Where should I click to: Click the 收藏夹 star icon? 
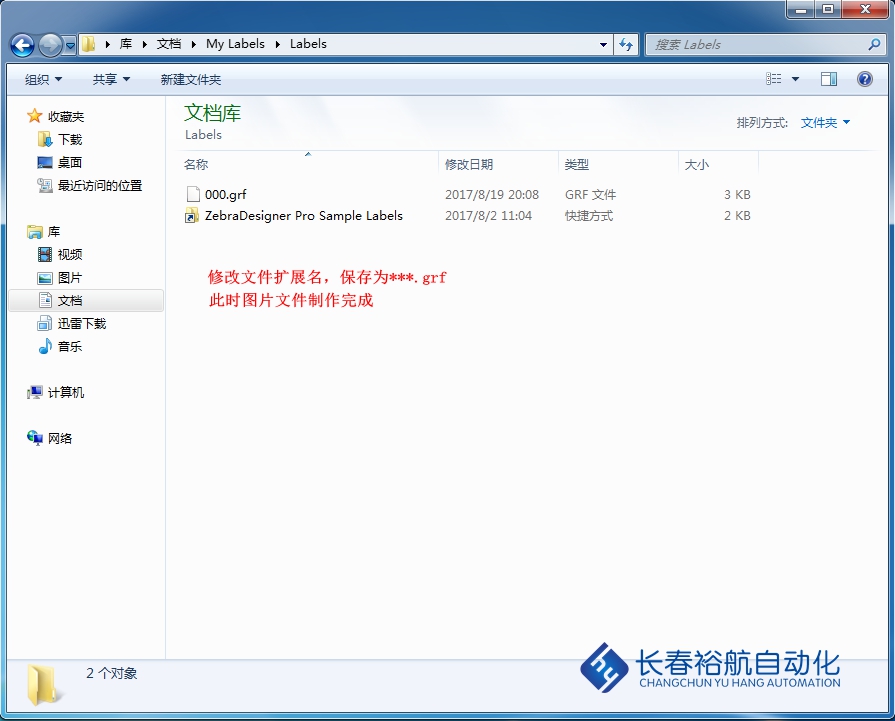(34, 116)
